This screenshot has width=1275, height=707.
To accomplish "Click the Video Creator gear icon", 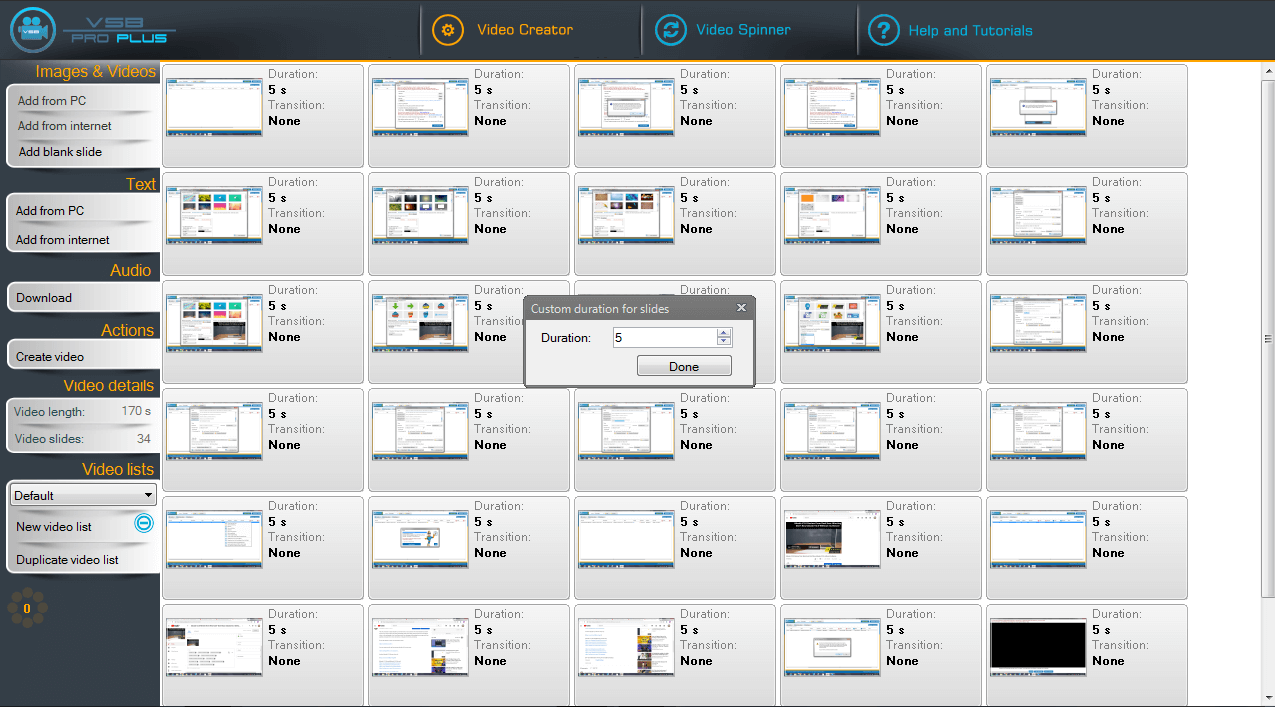I will [x=448, y=30].
